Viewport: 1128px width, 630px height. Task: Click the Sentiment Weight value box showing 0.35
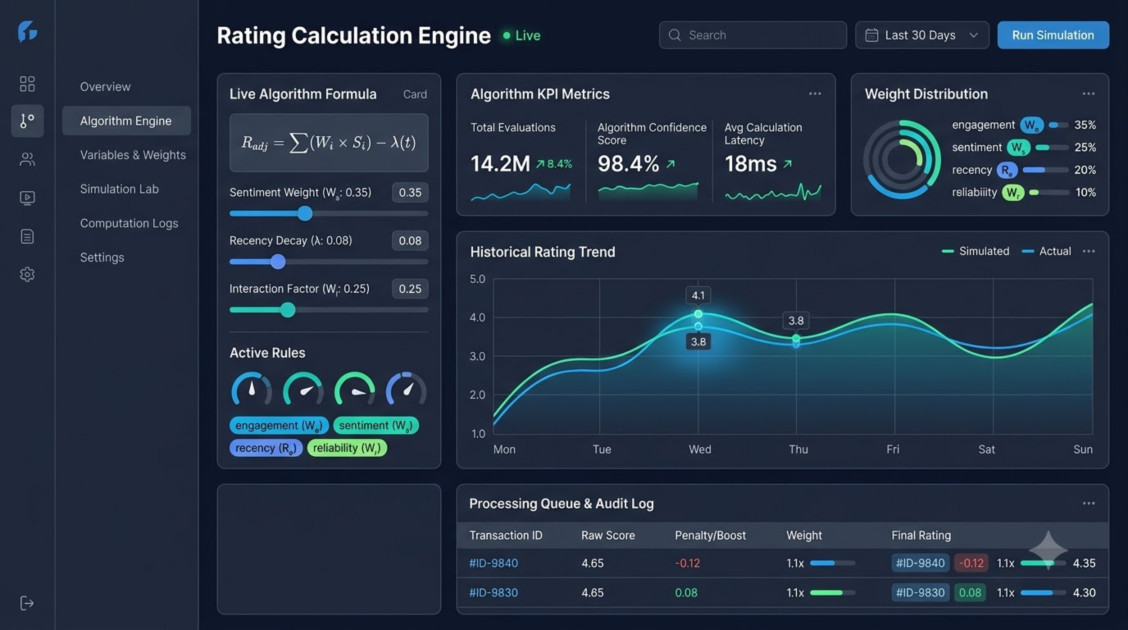410,193
